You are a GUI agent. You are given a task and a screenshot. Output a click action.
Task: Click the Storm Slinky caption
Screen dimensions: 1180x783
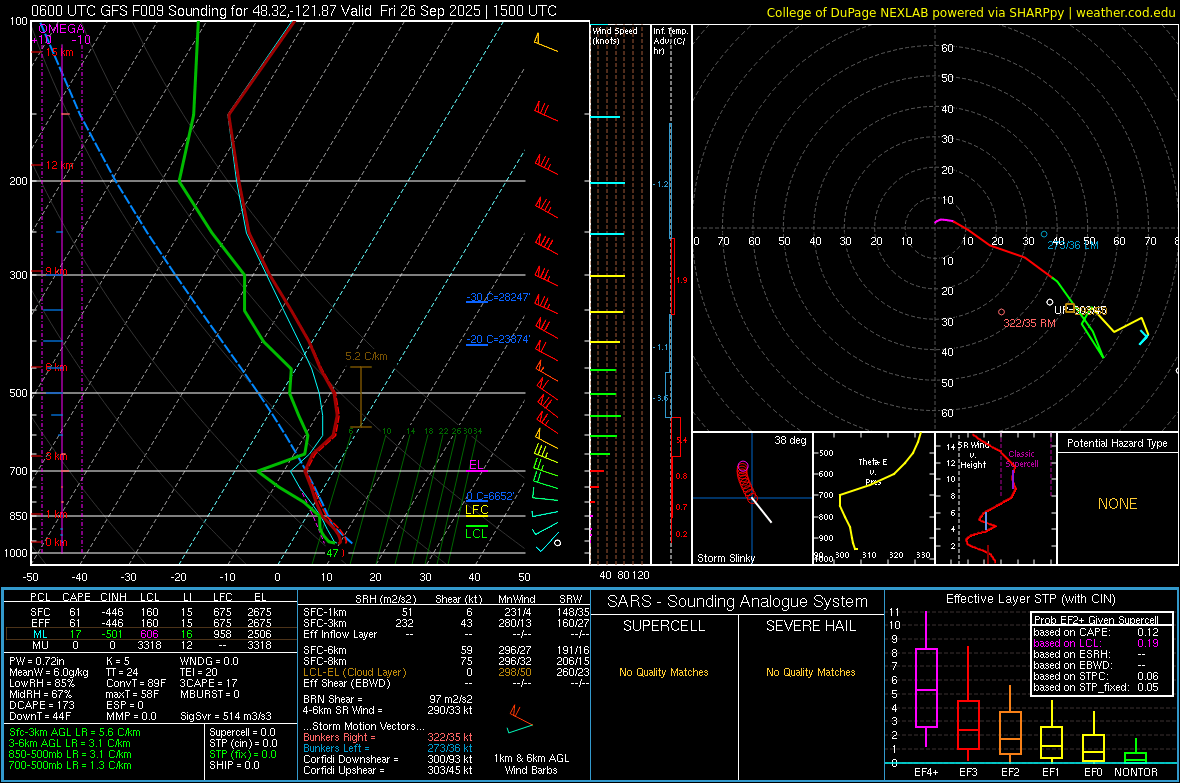click(x=725, y=558)
